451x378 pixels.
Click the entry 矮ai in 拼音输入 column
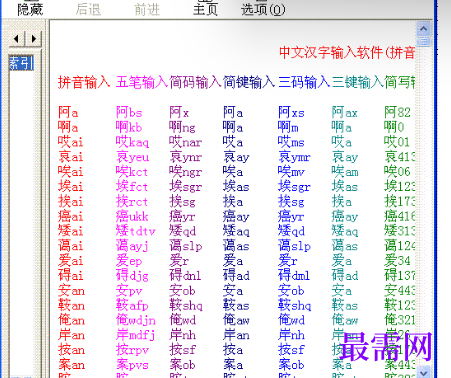[x=70, y=231]
